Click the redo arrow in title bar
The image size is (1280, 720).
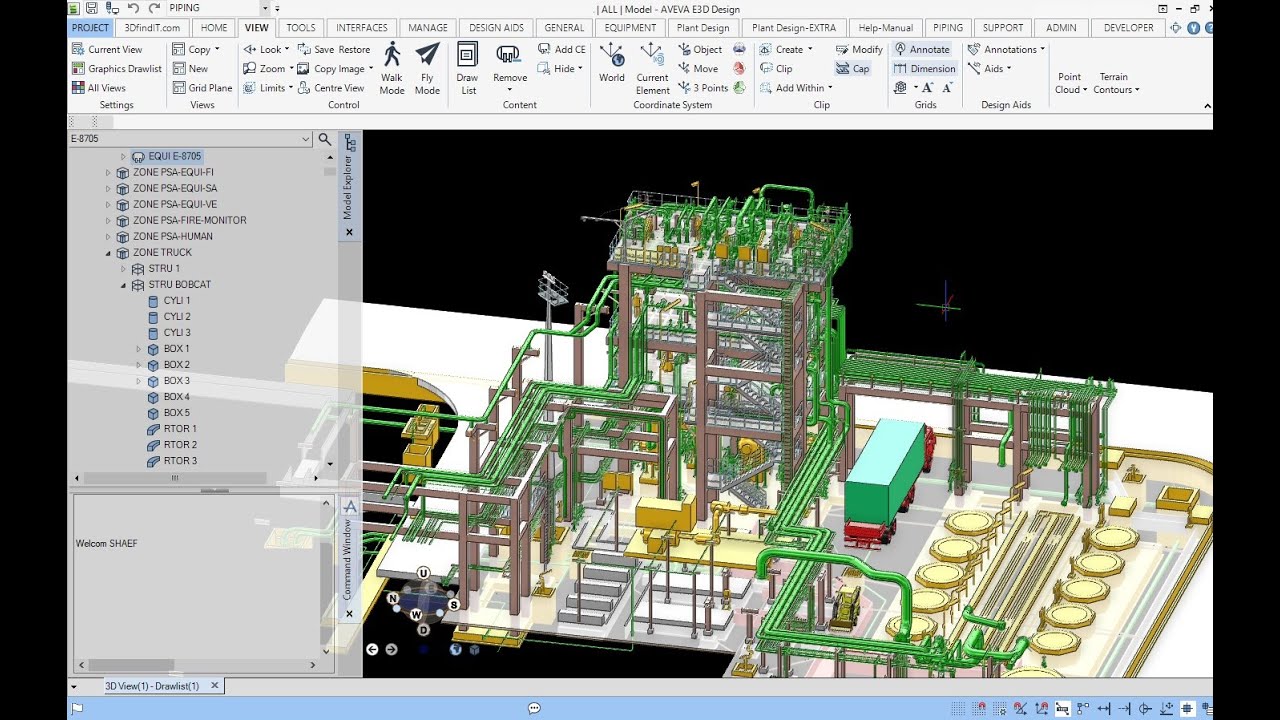[155, 8]
